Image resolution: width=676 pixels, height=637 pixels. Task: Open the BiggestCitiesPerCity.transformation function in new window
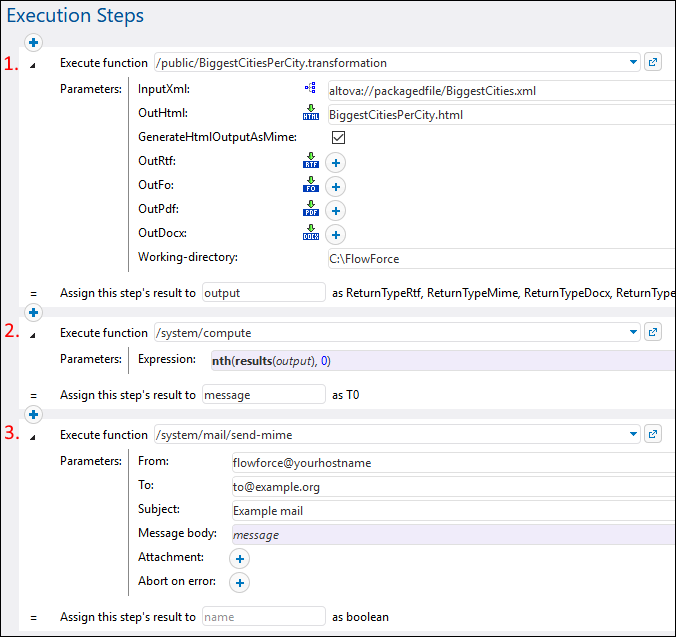tap(653, 62)
